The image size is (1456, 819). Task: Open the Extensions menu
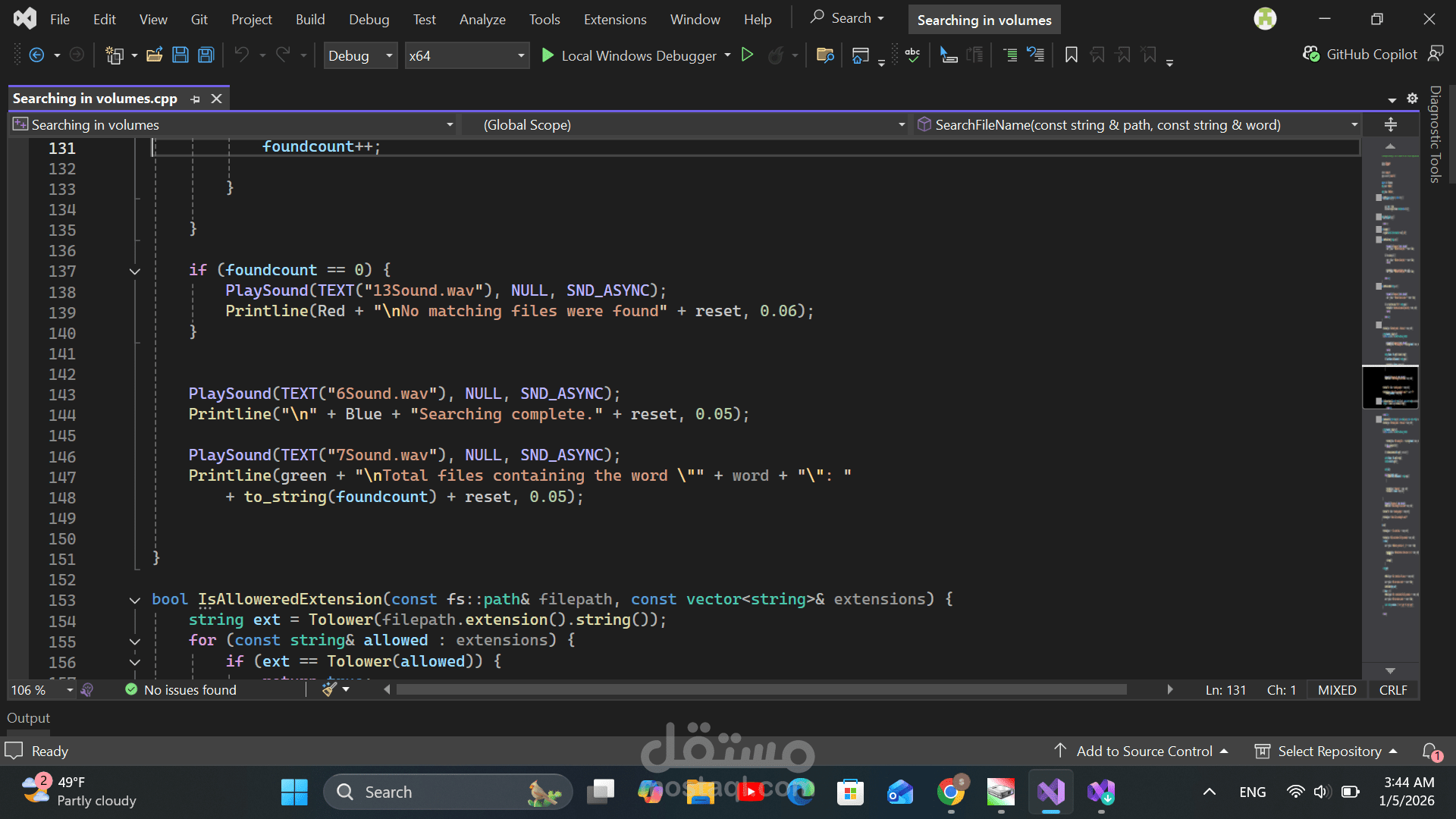(x=614, y=20)
